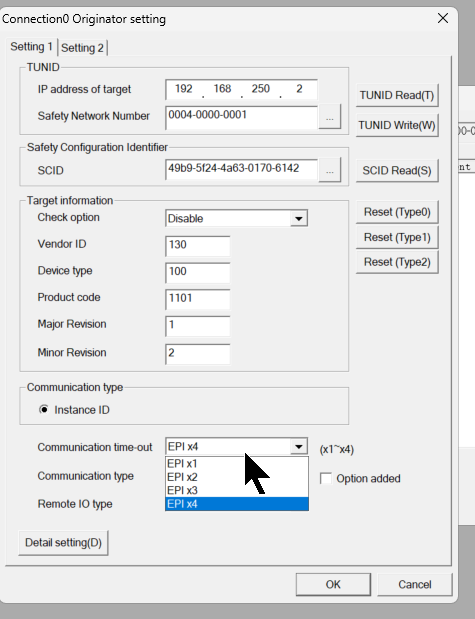
Task: Close the Originator setting dialog
Action: click(x=443, y=18)
